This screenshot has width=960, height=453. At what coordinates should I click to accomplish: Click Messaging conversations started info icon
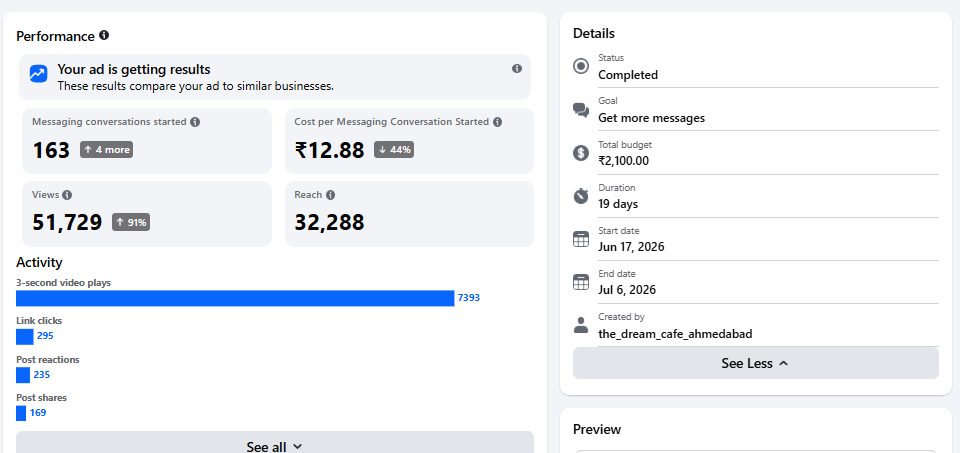195,122
